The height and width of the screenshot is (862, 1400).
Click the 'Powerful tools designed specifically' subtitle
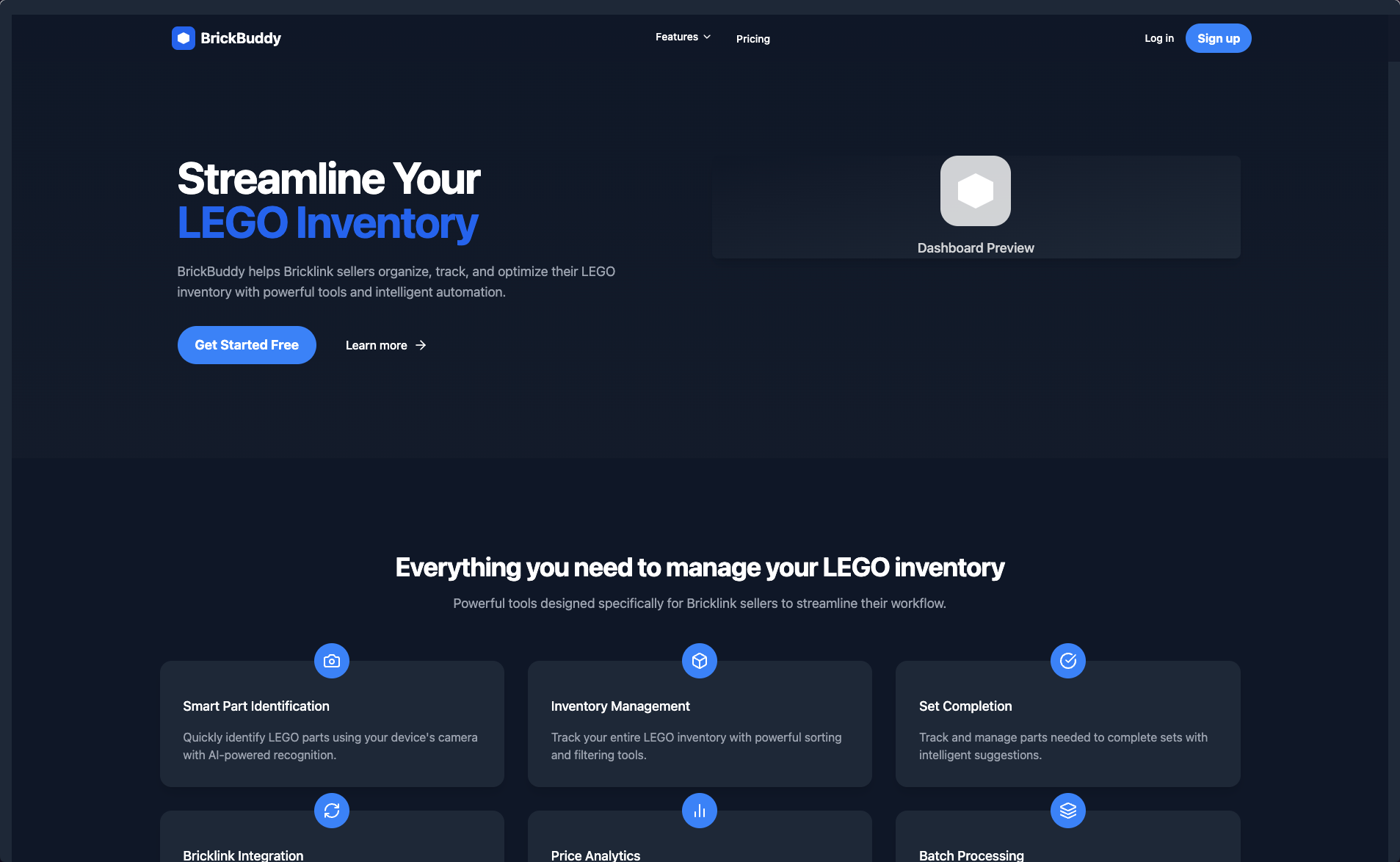click(700, 604)
